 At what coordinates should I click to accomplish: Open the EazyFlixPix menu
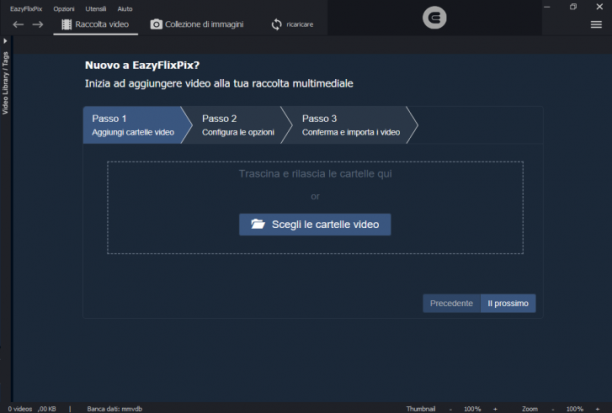coord(26,9)
